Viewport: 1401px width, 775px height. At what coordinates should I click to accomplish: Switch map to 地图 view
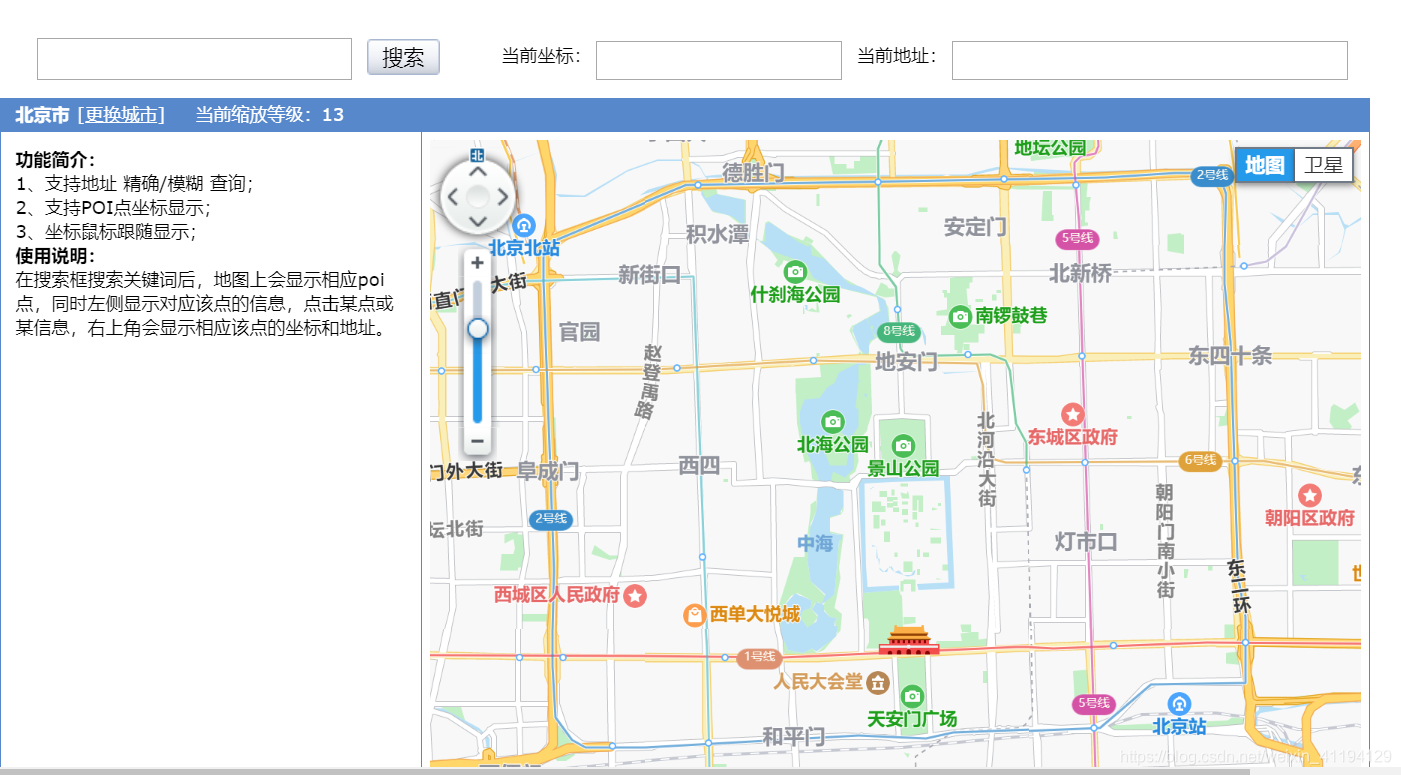1265,165
